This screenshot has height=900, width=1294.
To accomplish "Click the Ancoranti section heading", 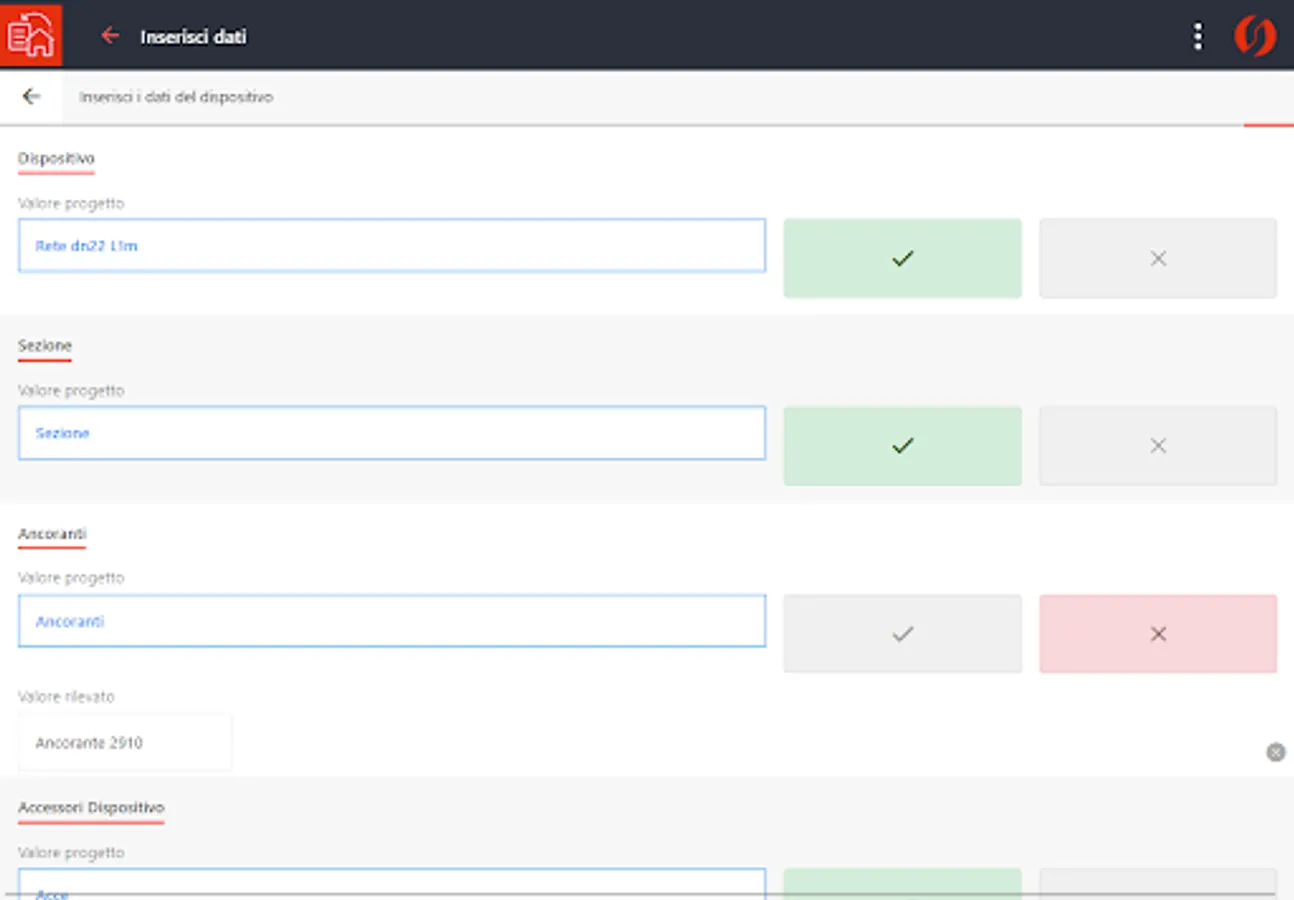I will (52, 533).
